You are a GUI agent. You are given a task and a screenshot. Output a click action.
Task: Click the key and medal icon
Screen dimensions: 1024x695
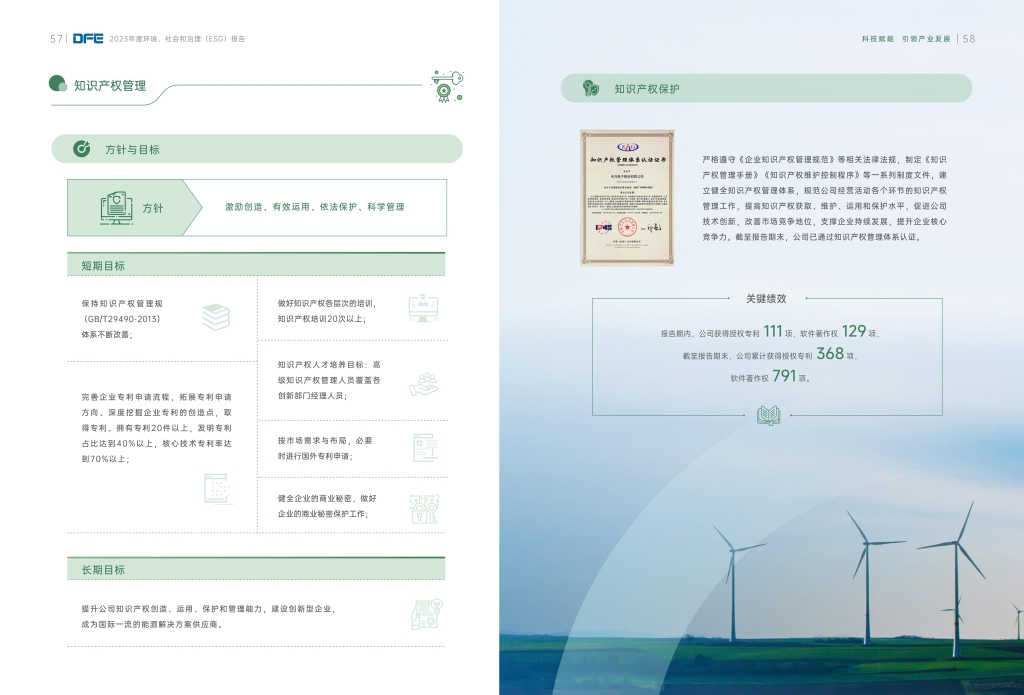[x=447, y=86]
